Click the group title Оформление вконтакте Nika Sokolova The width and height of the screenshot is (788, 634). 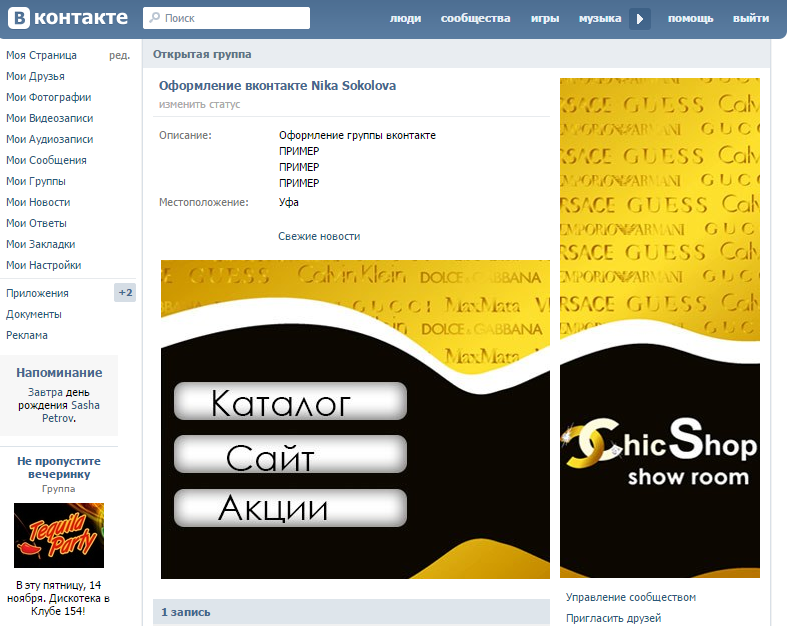point(277,86)
